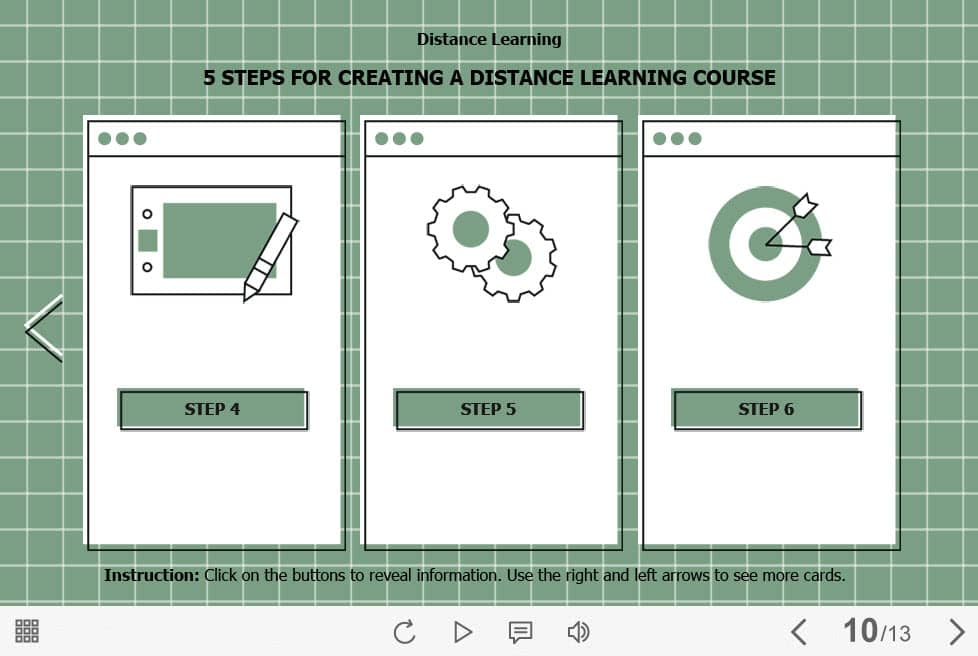Click the replay slide icon
This screenshot has height=656, width=978.
coord(404,632)
